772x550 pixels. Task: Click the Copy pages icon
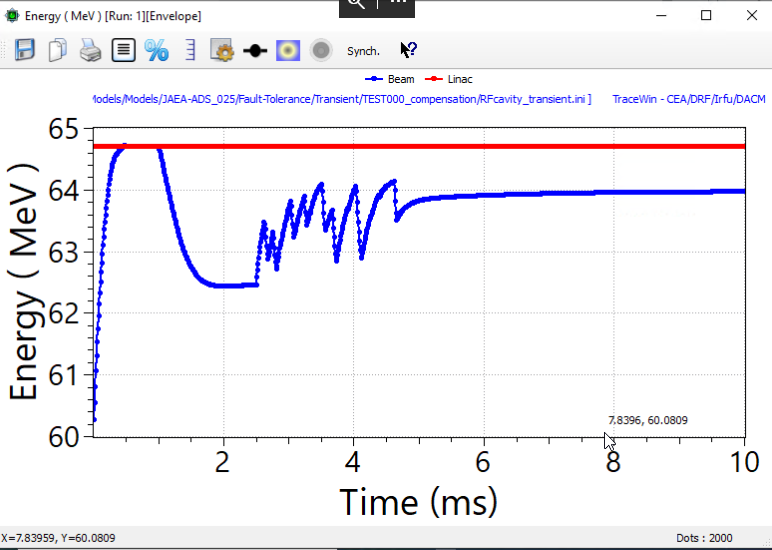coord(57,50)
